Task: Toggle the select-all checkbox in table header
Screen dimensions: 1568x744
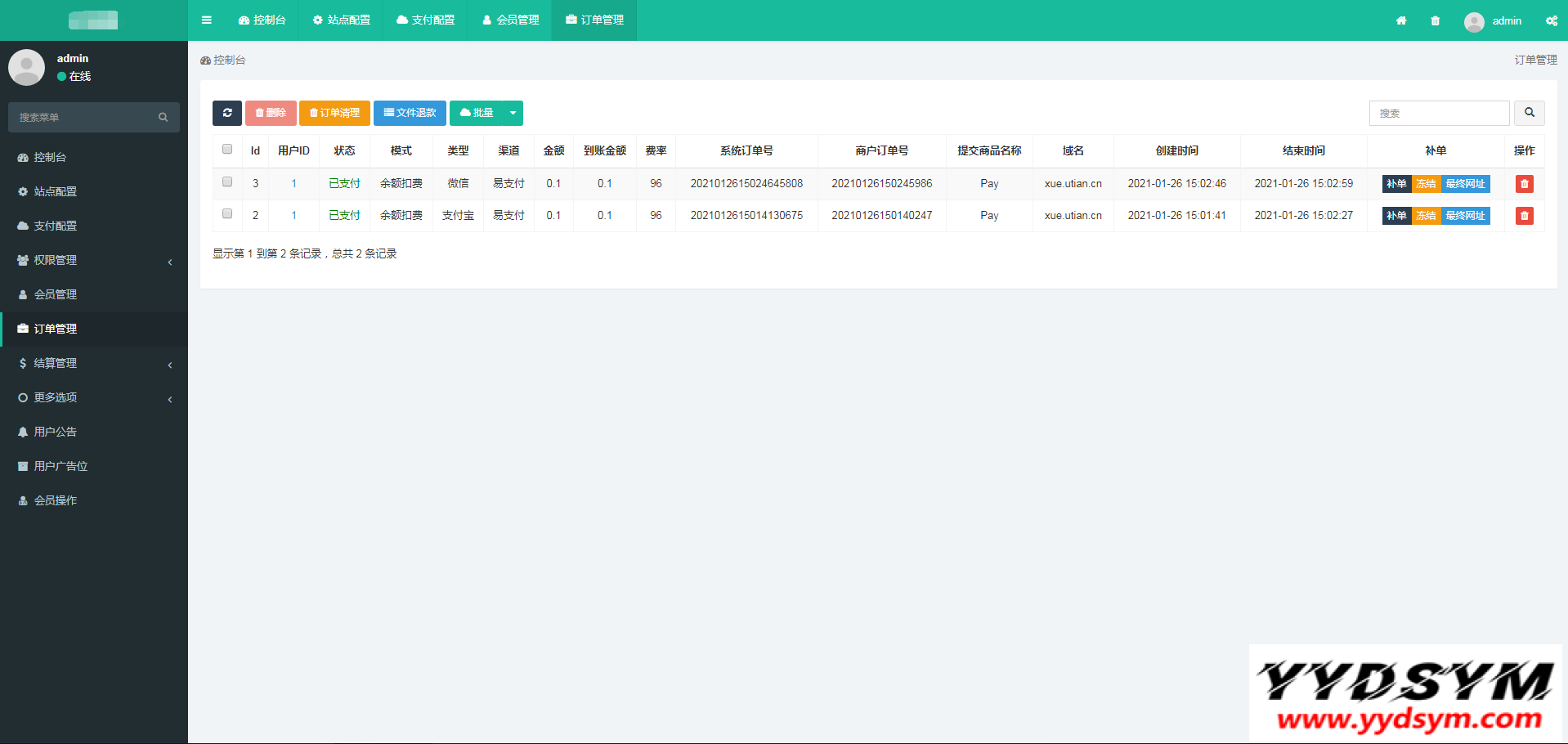Action: click(227, 150)
